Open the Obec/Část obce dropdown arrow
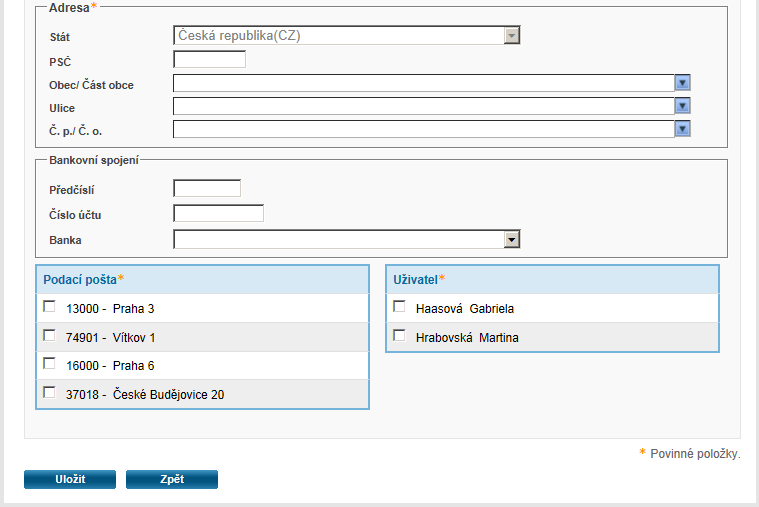The width and height of the screenshot is (759, 507). [x=683, y=83]
